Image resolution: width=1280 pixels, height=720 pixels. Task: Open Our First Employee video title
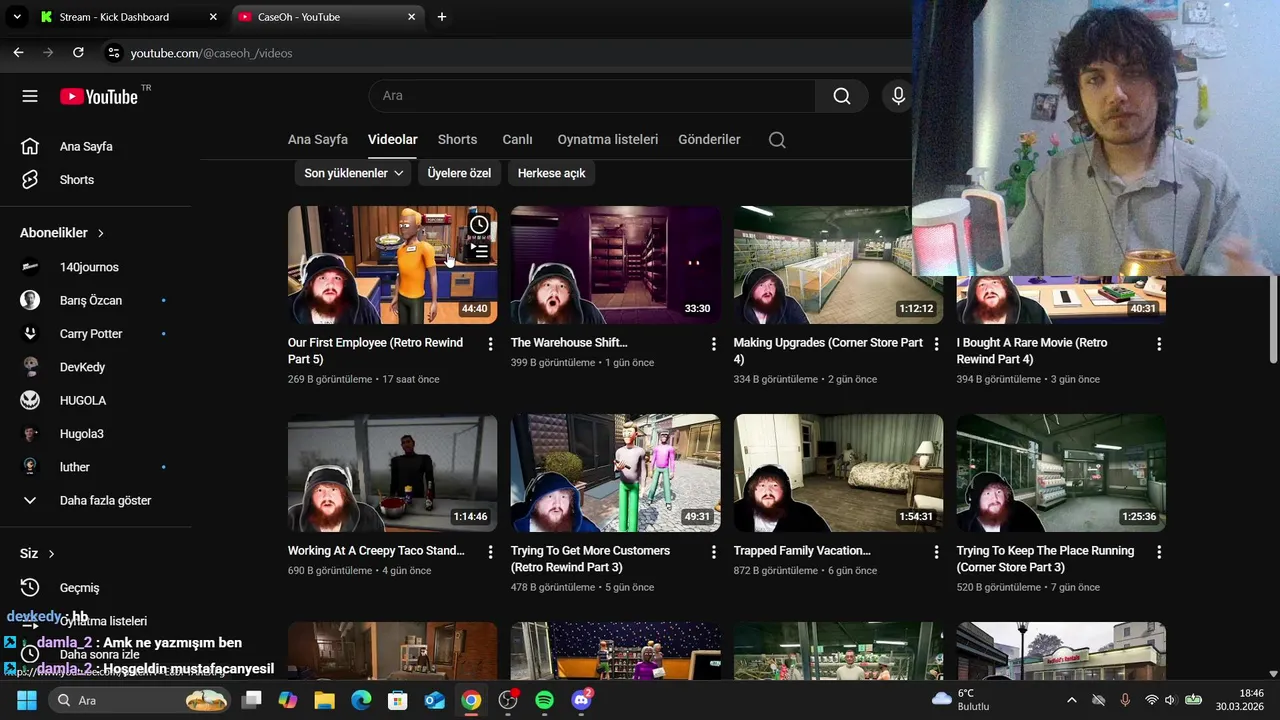tap(375, 351)
